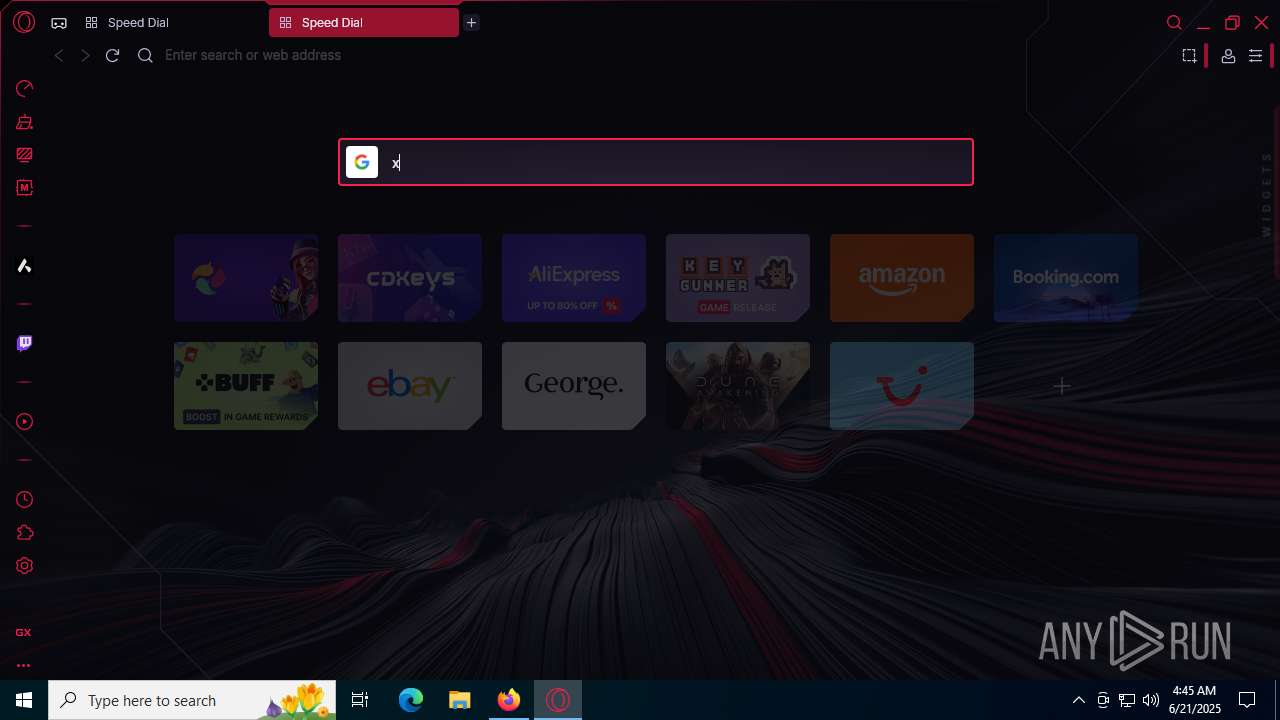1280x720 pixels.
Task: Open the TUI speed dial tile
Action: pyautogui.click(x=902, y=386)
